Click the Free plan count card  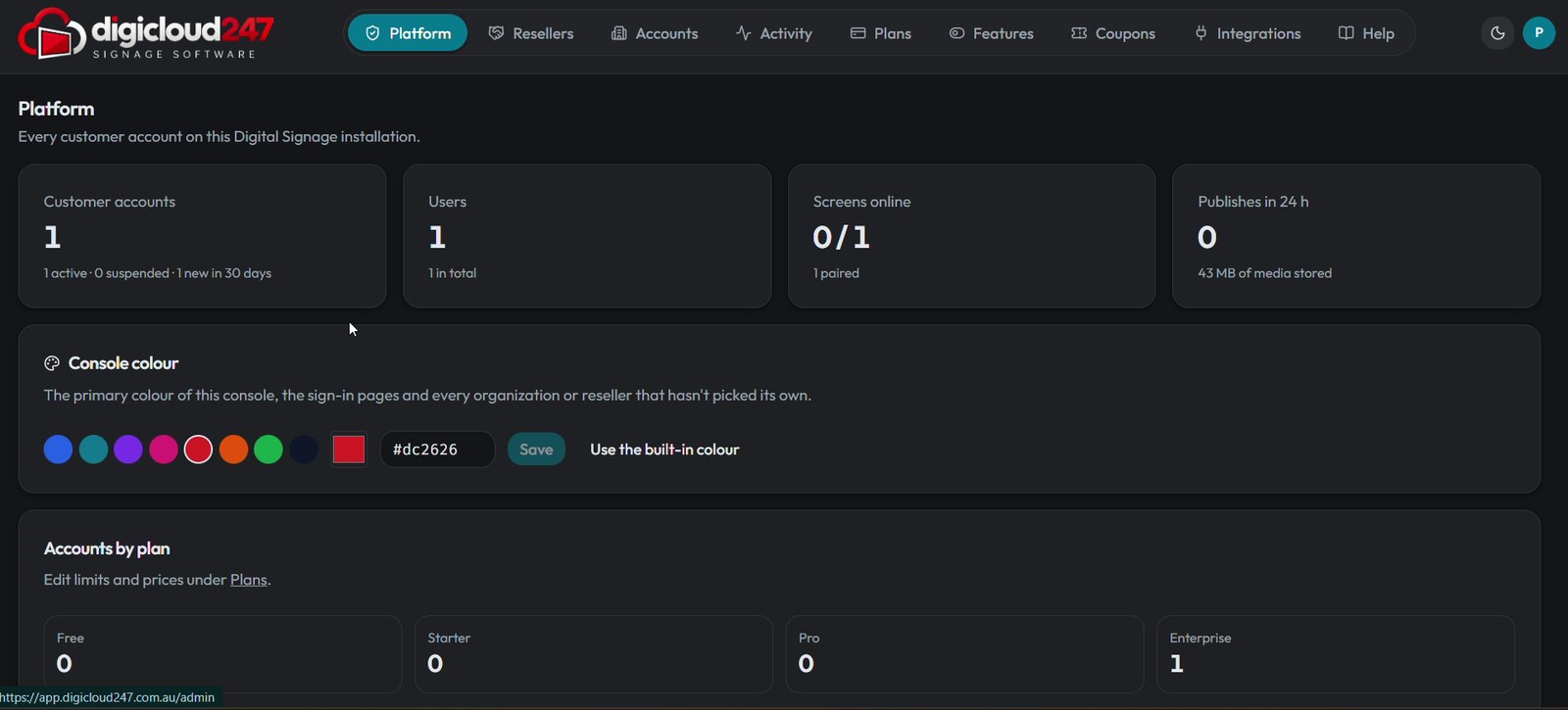(x=222, y=654)
